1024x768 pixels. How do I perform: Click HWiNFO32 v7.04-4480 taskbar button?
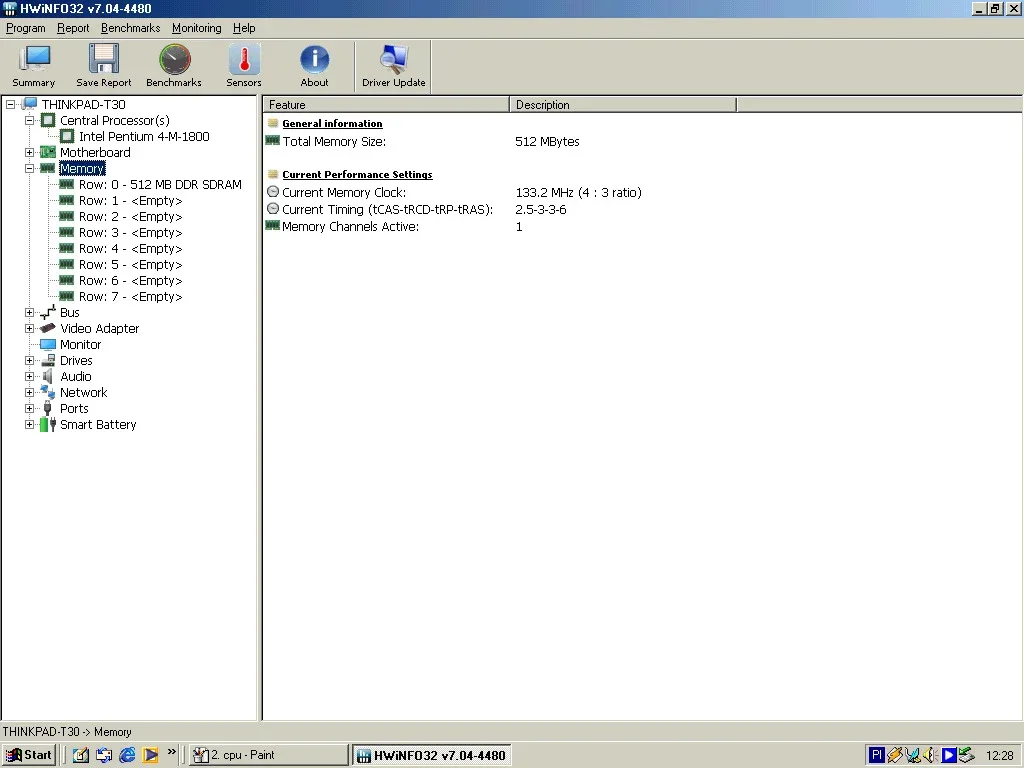click(x=432, y=755)
